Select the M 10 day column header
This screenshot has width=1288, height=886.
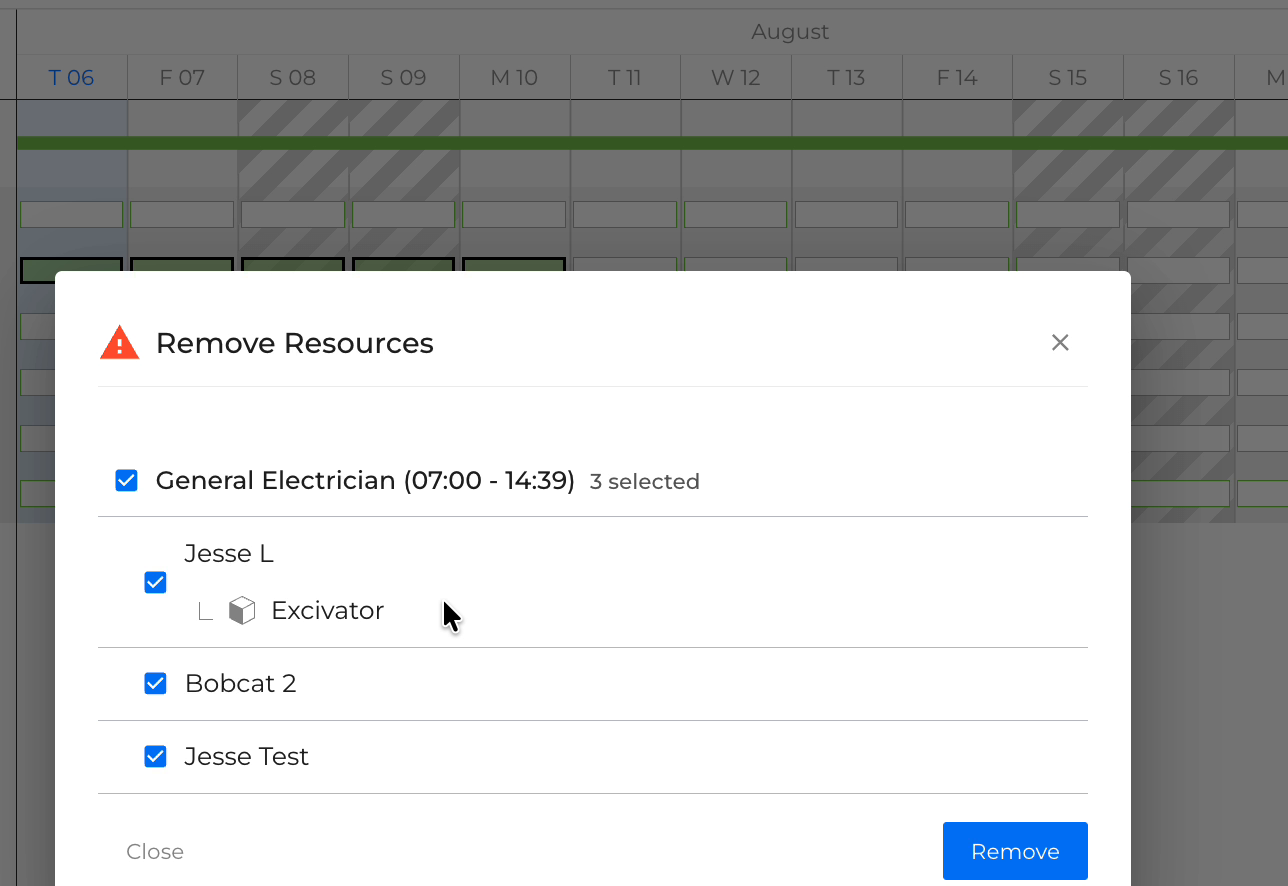pos(514,78)
